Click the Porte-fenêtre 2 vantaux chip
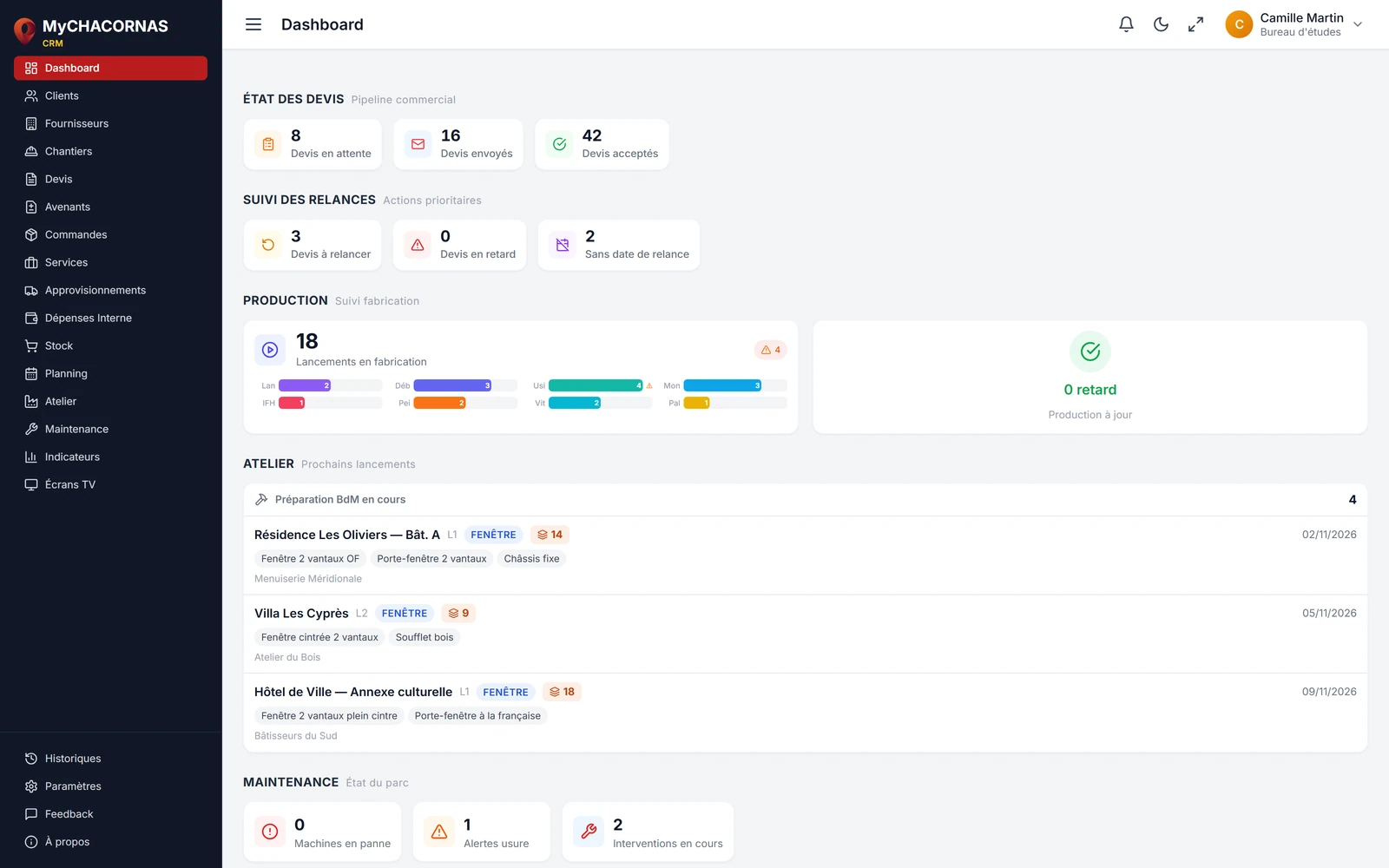Viewport: 1389px width, 868px height. pos(431,559)
